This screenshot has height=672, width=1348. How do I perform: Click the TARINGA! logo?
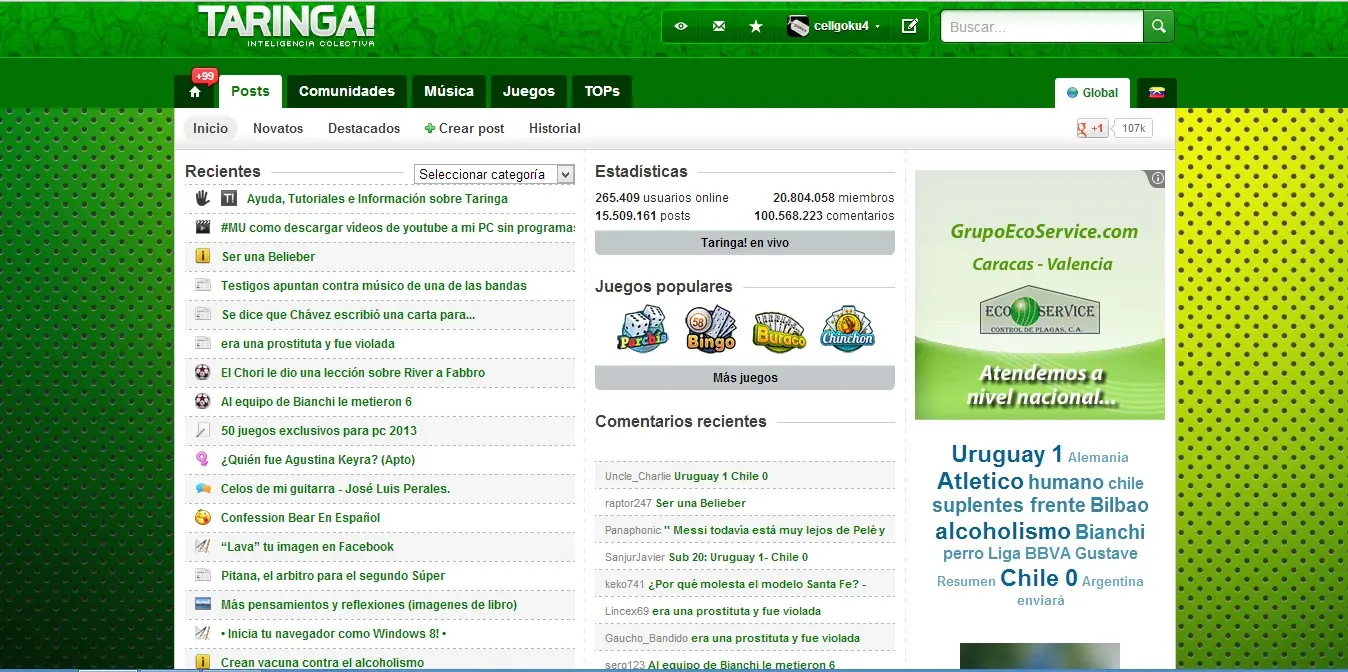(x=287, y=26)
